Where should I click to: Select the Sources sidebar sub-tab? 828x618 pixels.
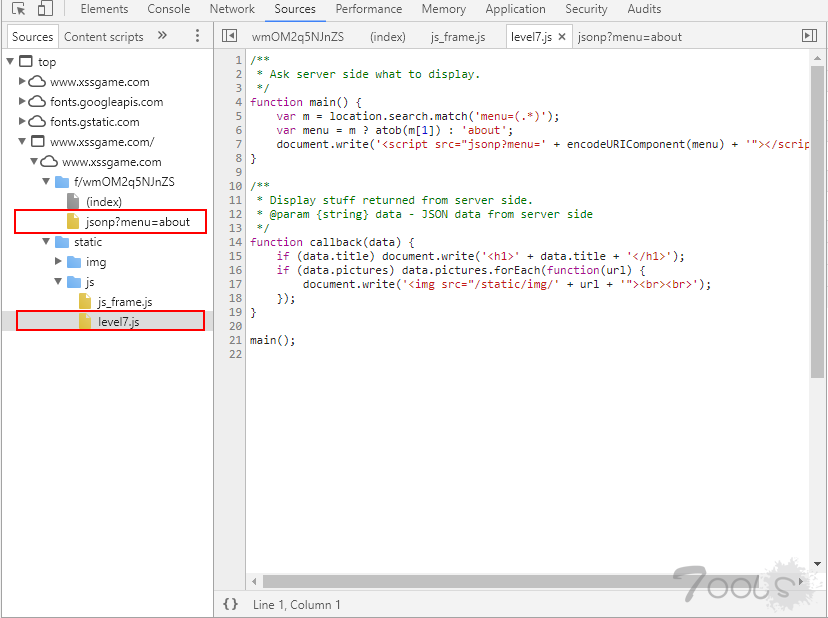[33, 36]
